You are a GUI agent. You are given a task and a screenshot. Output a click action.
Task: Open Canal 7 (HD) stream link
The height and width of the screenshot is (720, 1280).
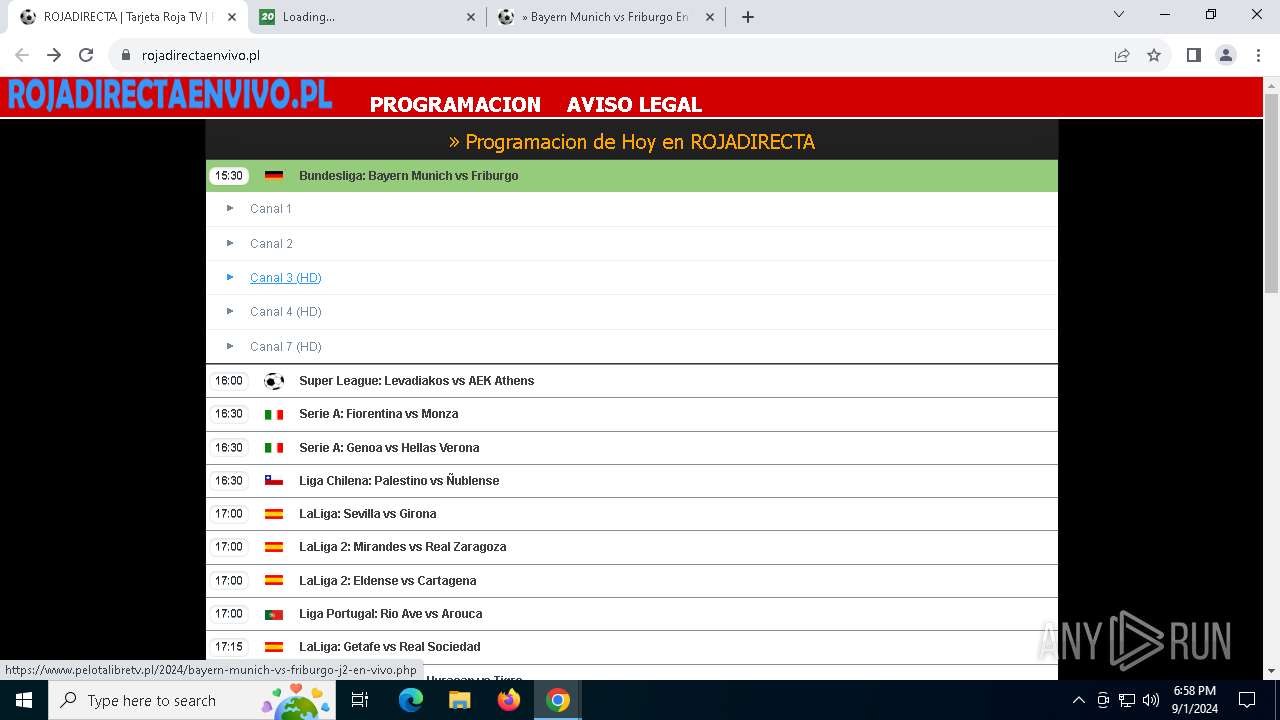tap(286, 347)
